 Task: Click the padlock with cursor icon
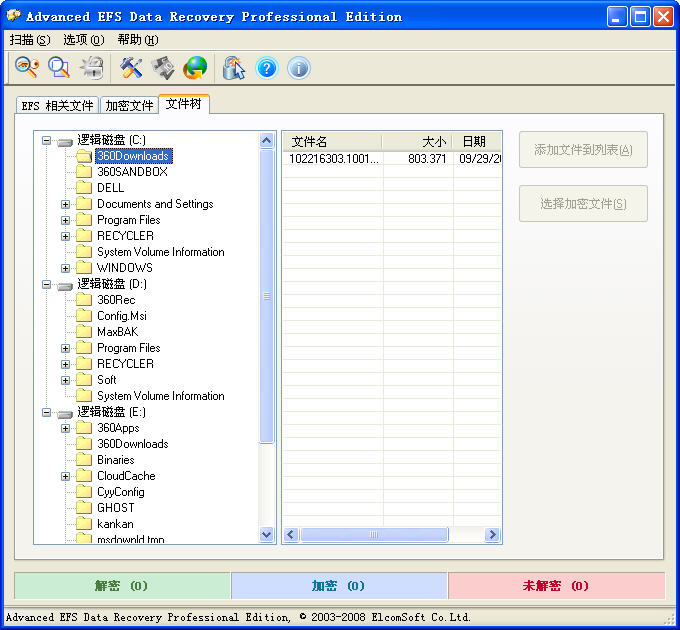click(x=234, y=67)
